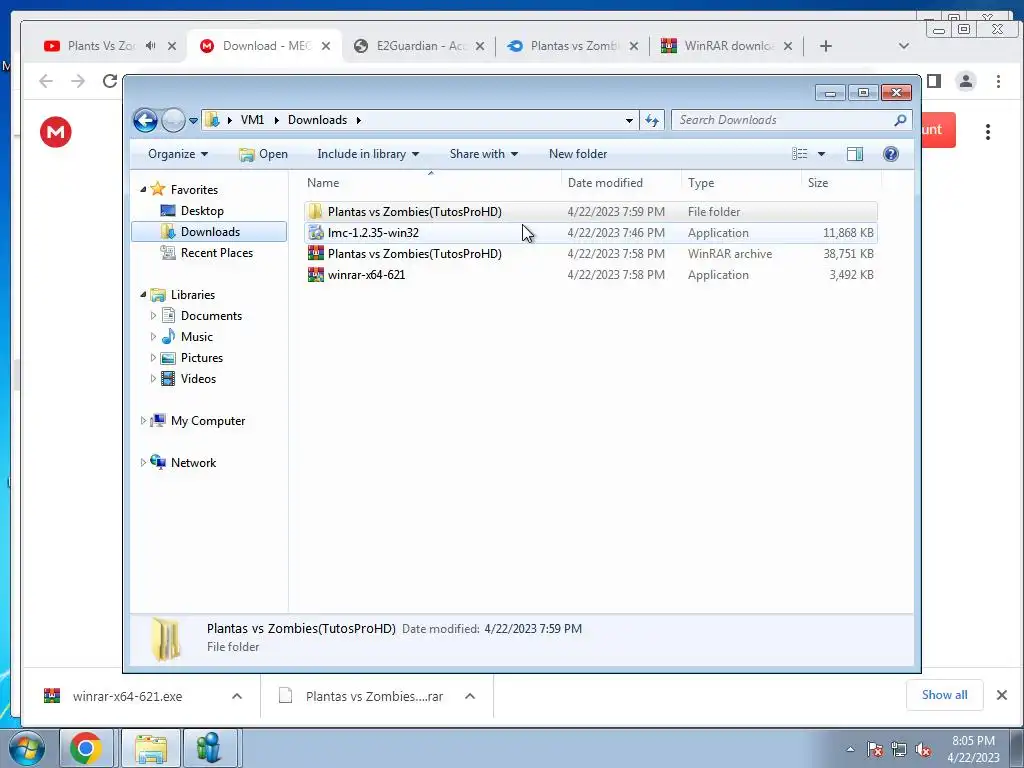Click Windows Explorer taskbar icon

pos(151,748)
